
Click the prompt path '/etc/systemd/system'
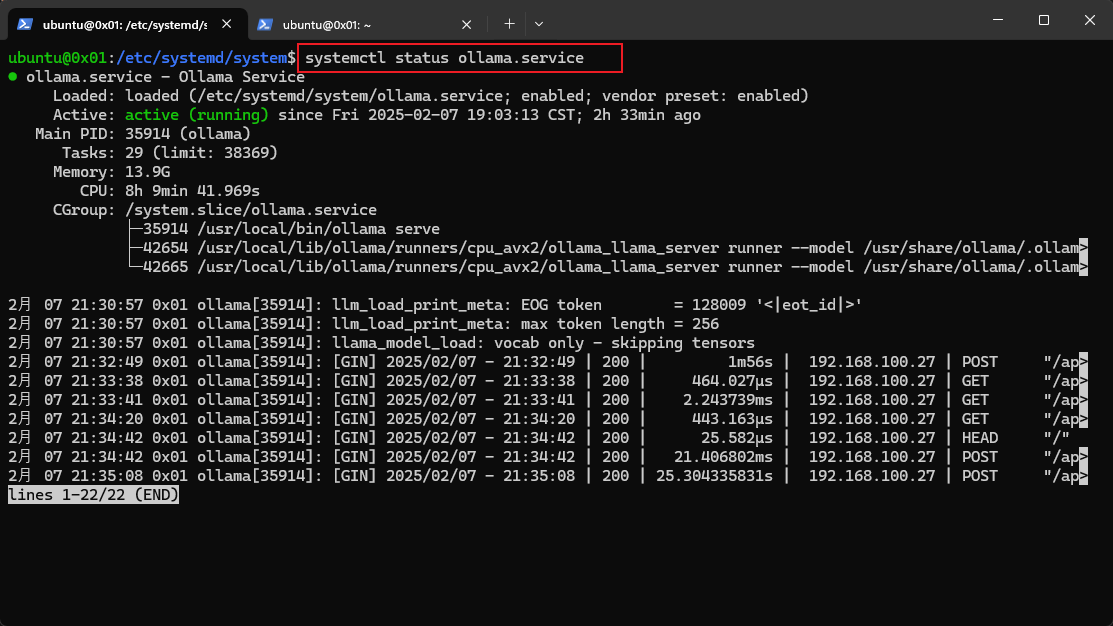[201, 58]
